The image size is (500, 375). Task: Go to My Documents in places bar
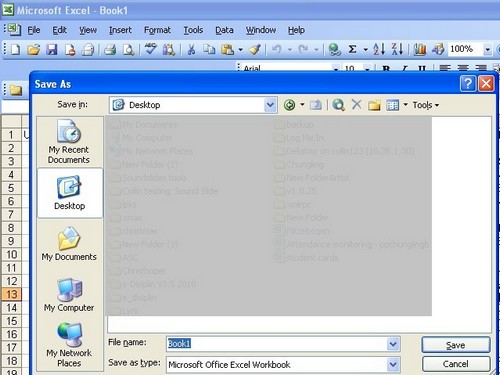tap(69, 243)
